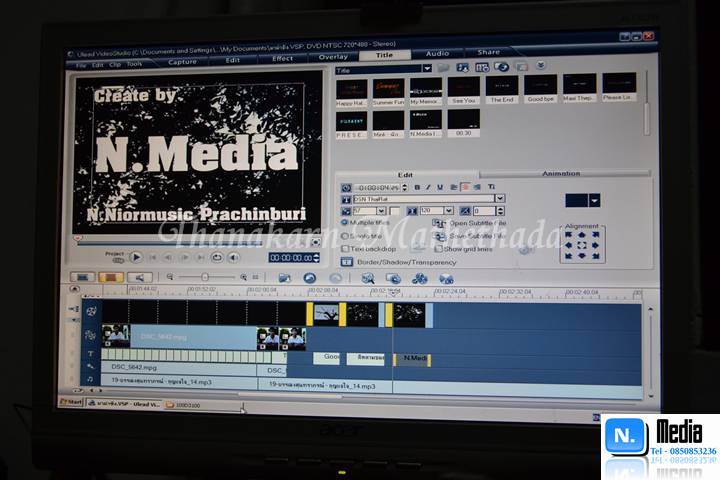This screenshot has width=720, height=480.
Task: Expand the library options chevron icon
Action: point(541,65)
